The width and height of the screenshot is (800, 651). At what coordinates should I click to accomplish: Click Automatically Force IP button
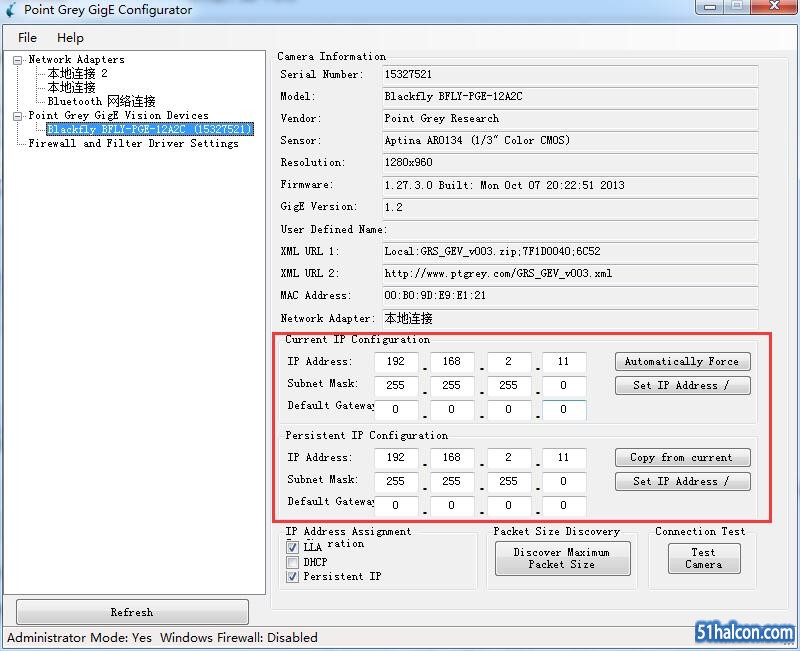click(x=682, y=361)
